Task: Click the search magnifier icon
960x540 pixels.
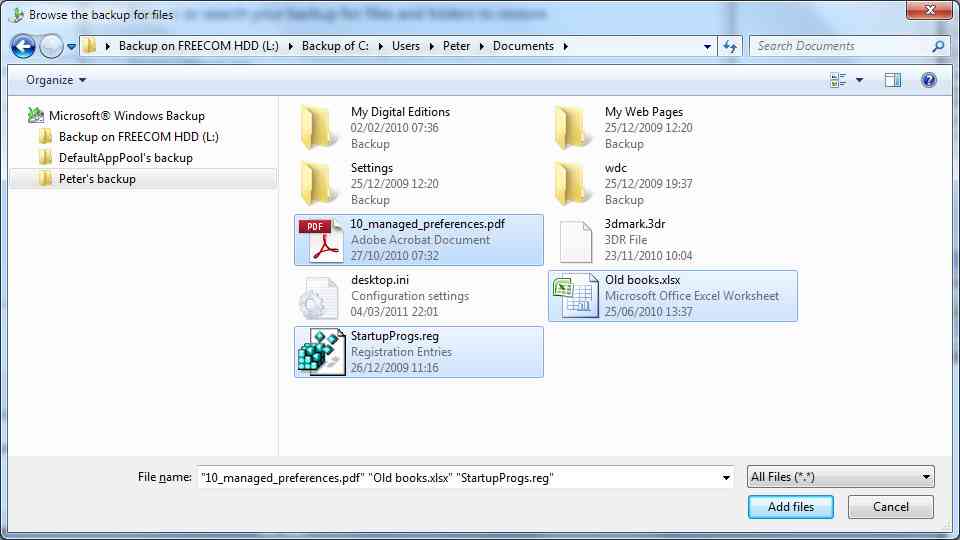Action: pos(938,46)
